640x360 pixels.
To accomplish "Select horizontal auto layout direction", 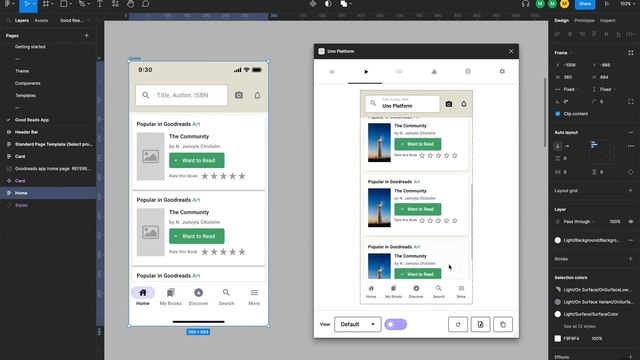I will 567,146.
